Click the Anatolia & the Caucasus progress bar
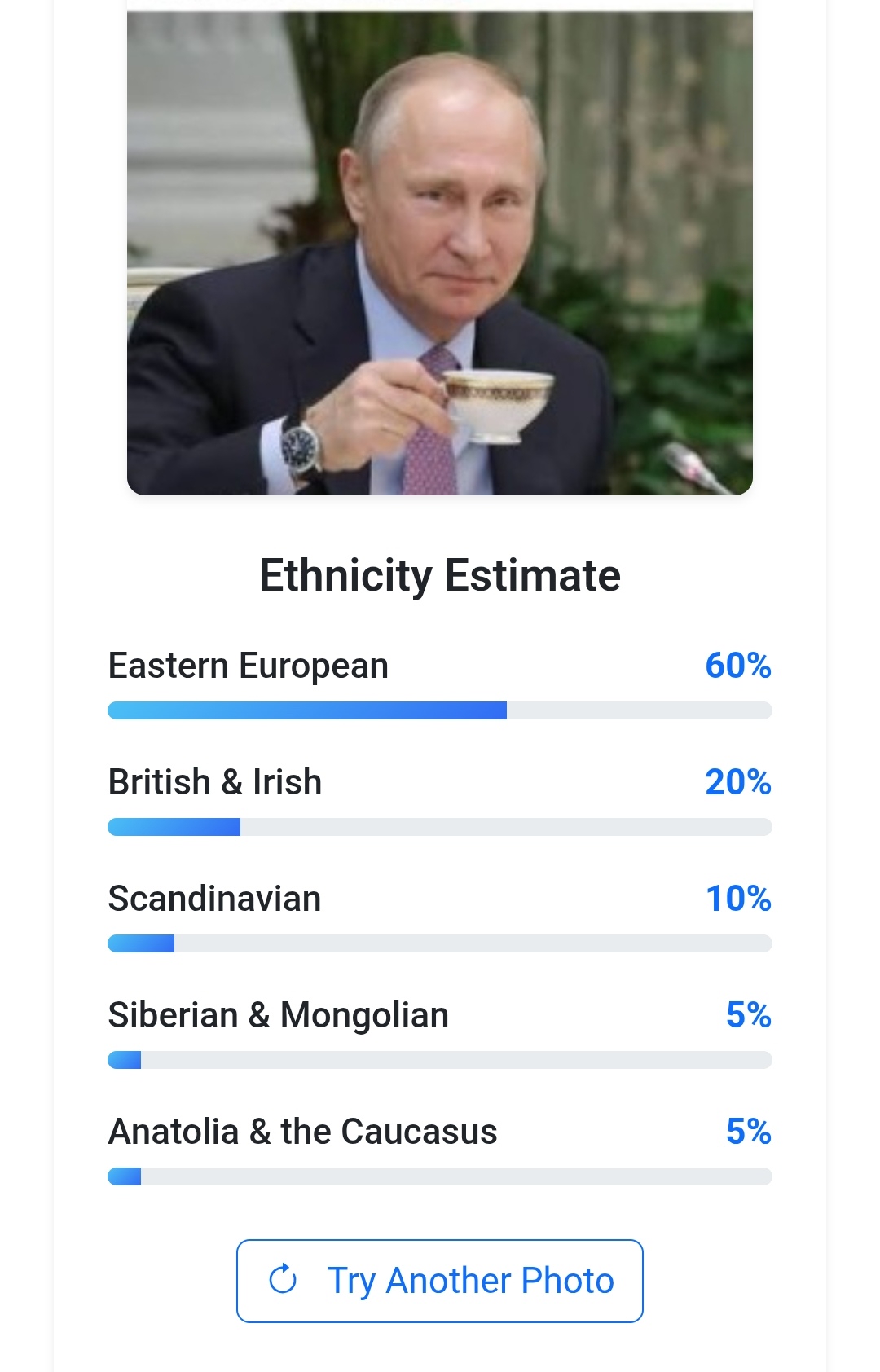The height and width of the screenshot is (1372, 880). click(440, 1176)
